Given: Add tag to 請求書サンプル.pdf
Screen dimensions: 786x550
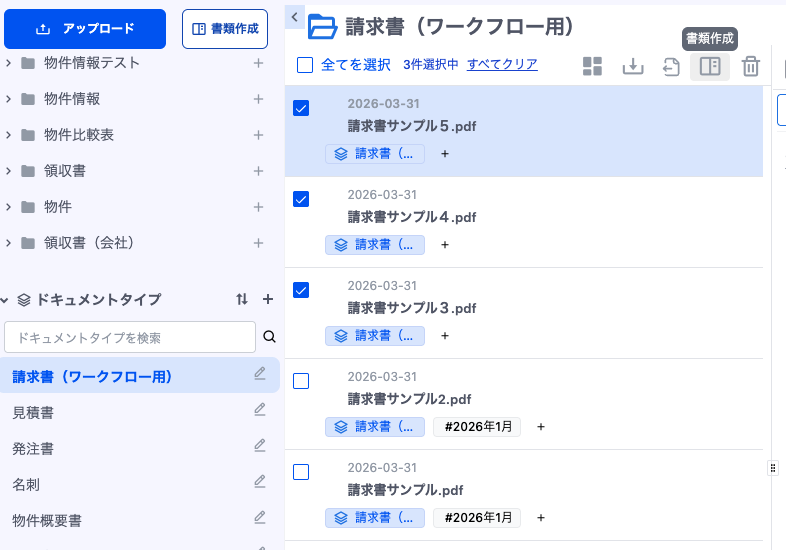Looking at the screenshot, I should coord(541,518).
